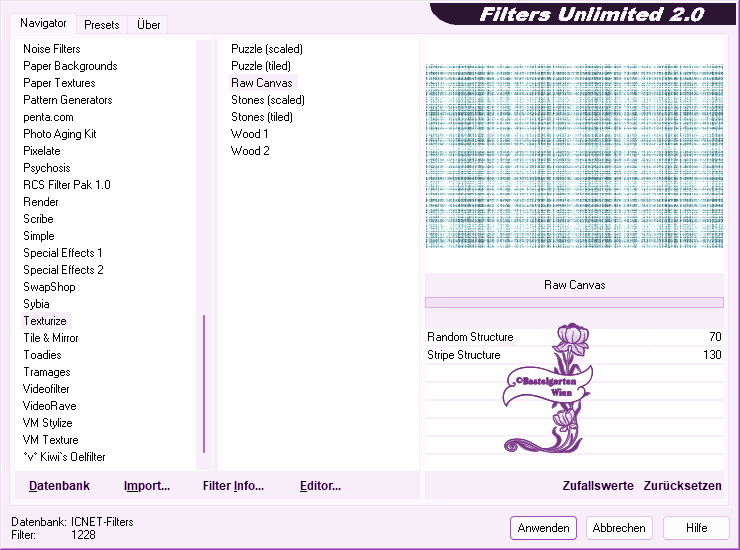Choose Puzzle (tiled) filter
The height and width of the screenshot is (550, 740).
(x=261, y=66)
